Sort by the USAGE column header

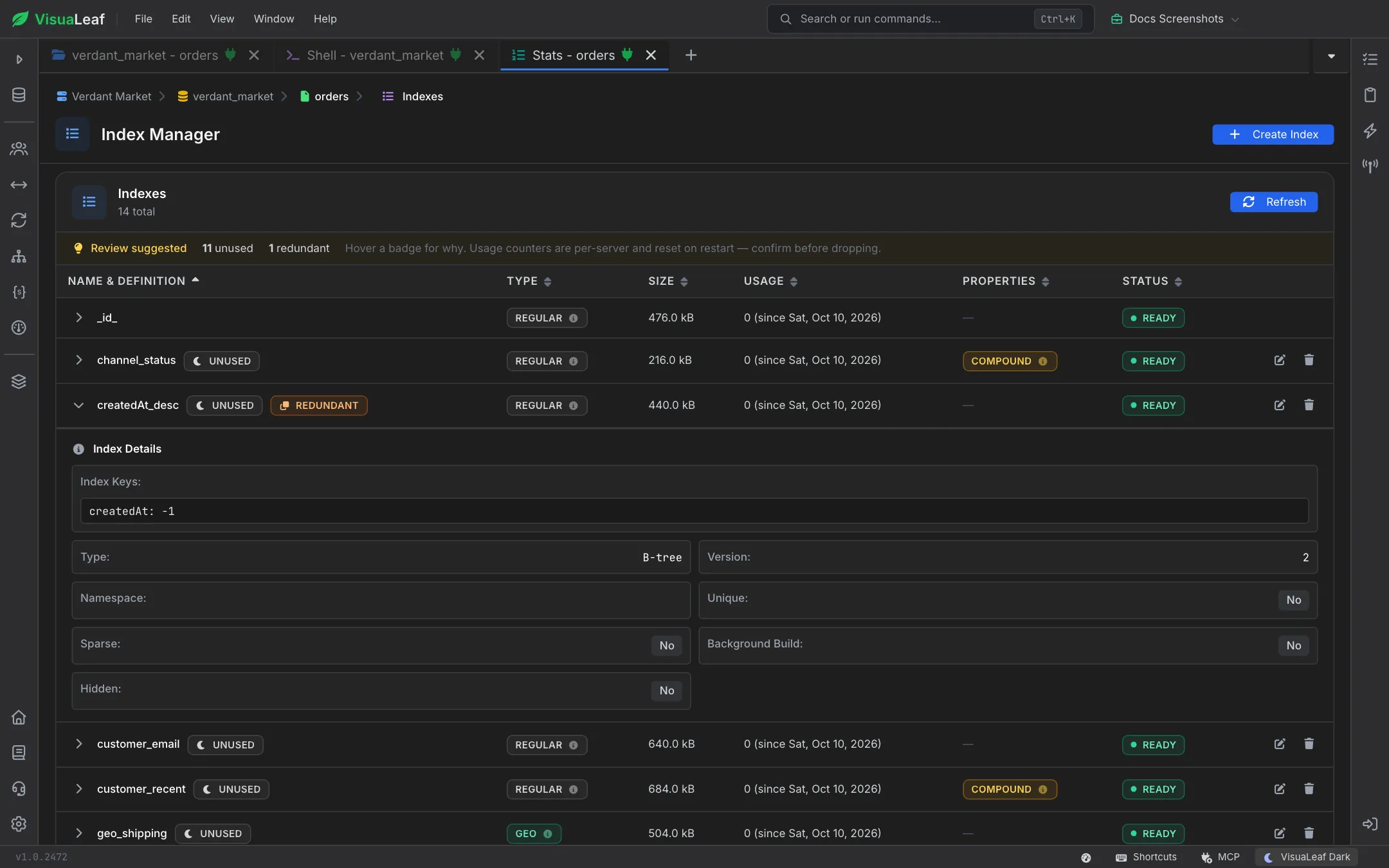click(770, 281)
